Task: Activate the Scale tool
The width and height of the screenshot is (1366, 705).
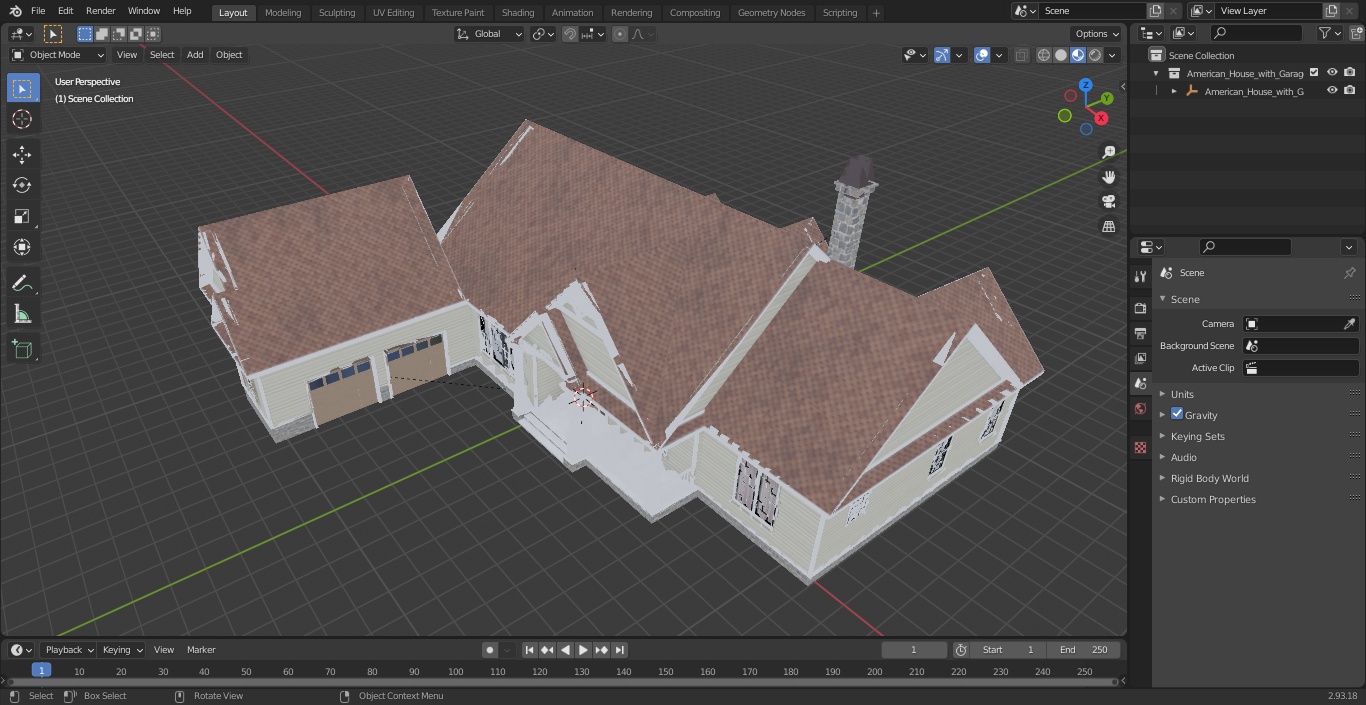Action: point(22,216)
